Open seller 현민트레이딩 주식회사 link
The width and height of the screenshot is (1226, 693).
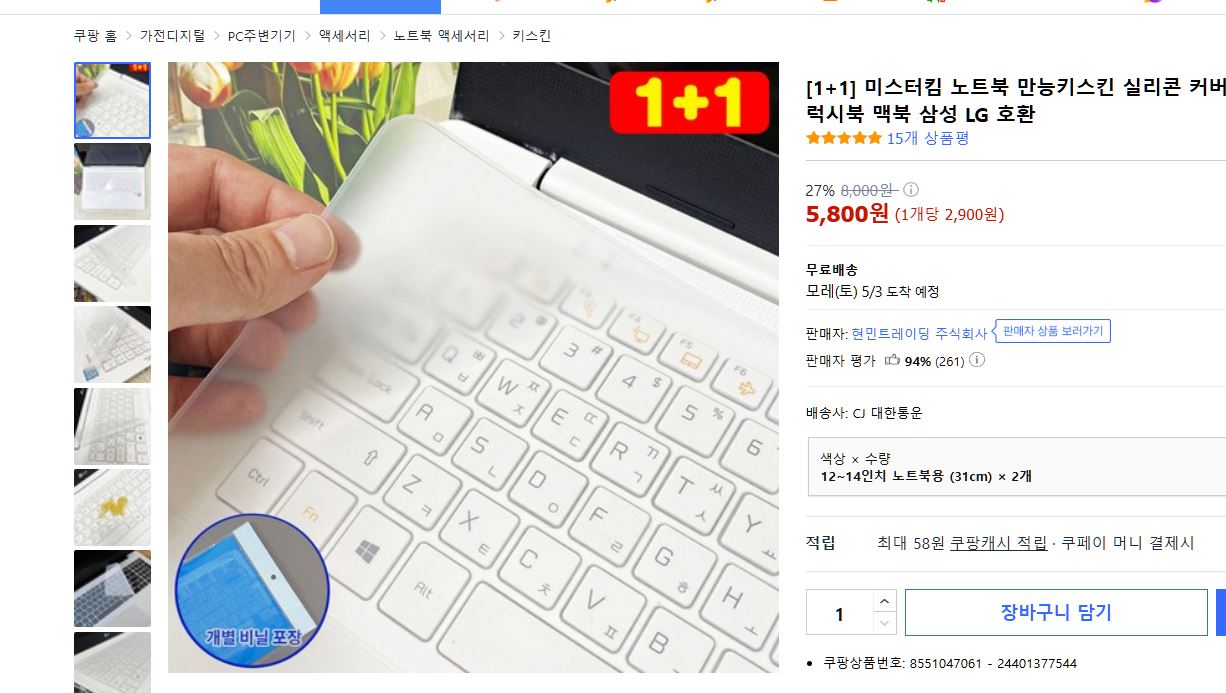click(x=919, y=333)
